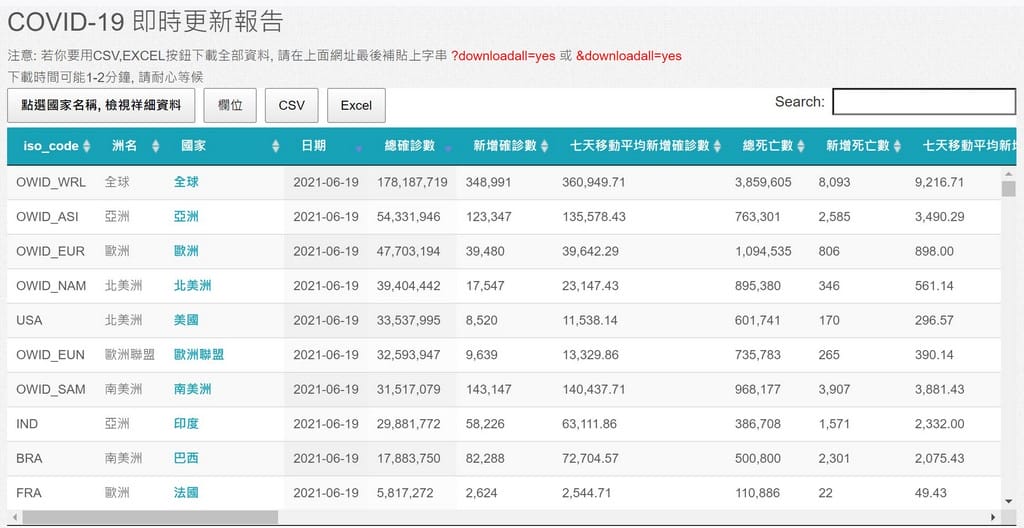Sort by 洲名 column arrows
This screenshot has height=528, width=1024.
pos(155,146)
